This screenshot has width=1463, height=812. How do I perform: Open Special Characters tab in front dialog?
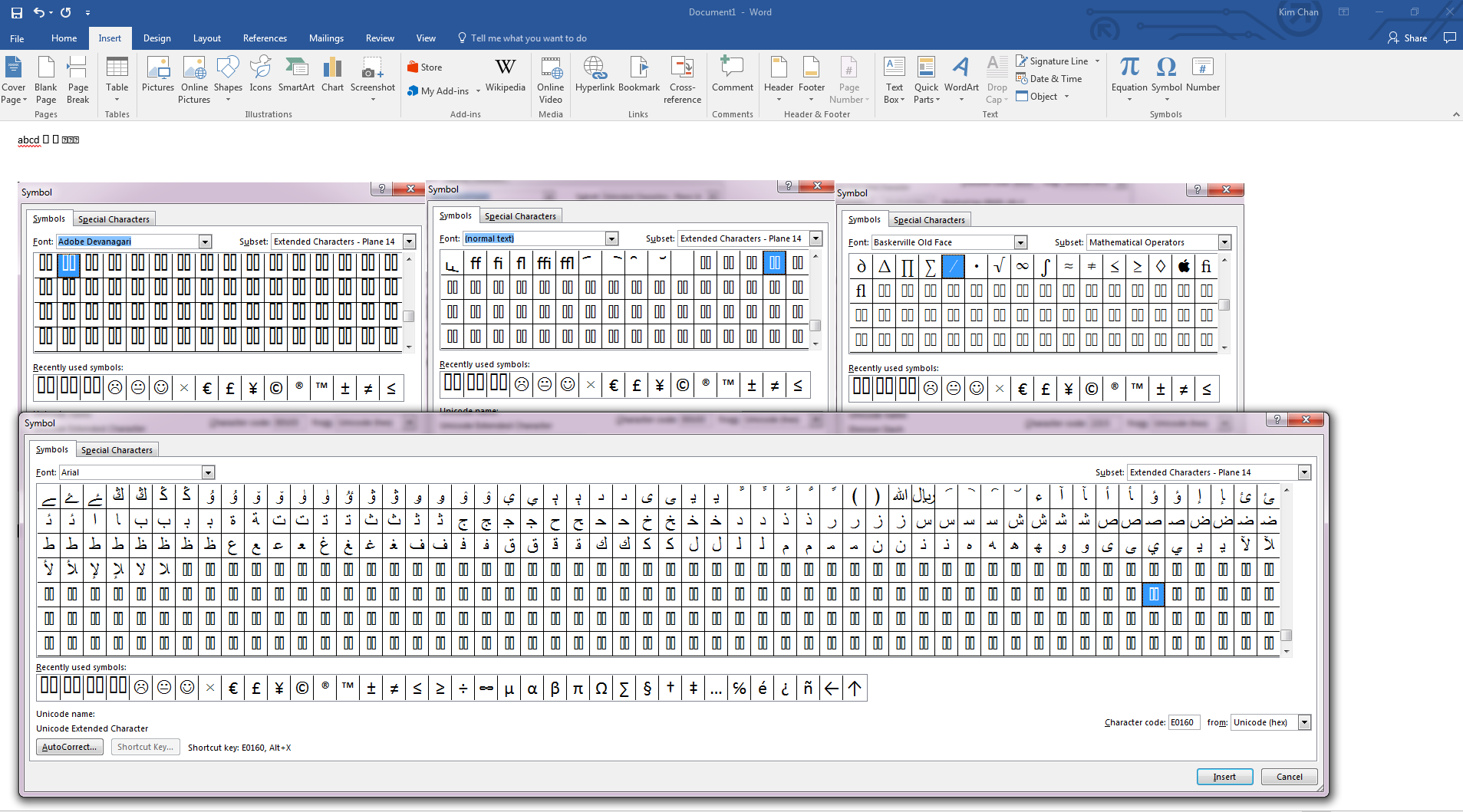117,450
